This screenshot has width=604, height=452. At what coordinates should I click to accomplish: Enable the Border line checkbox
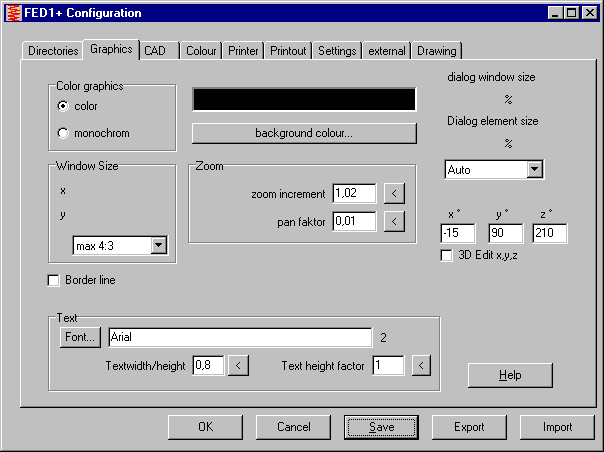tap(54, 281)
